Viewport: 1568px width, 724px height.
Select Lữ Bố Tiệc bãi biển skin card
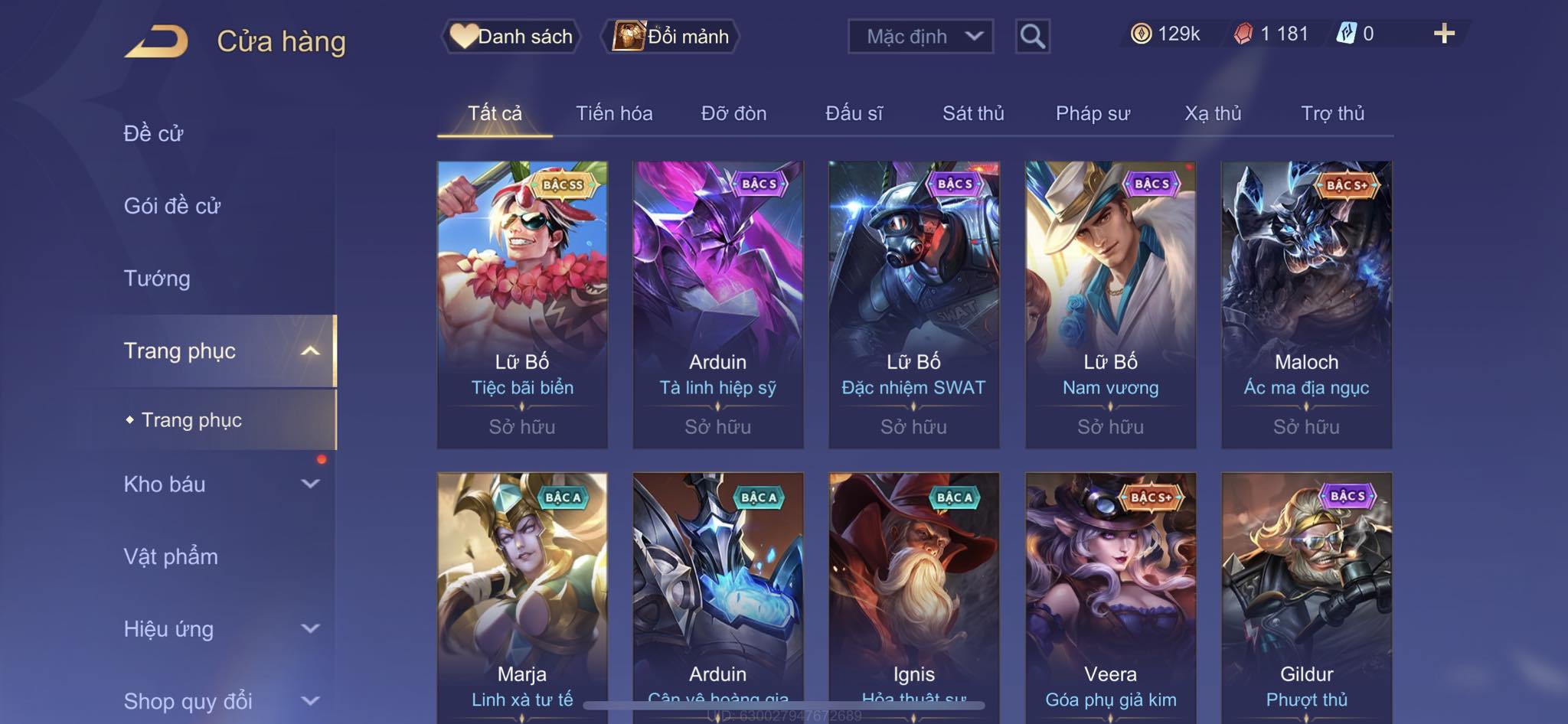[522, 305]
